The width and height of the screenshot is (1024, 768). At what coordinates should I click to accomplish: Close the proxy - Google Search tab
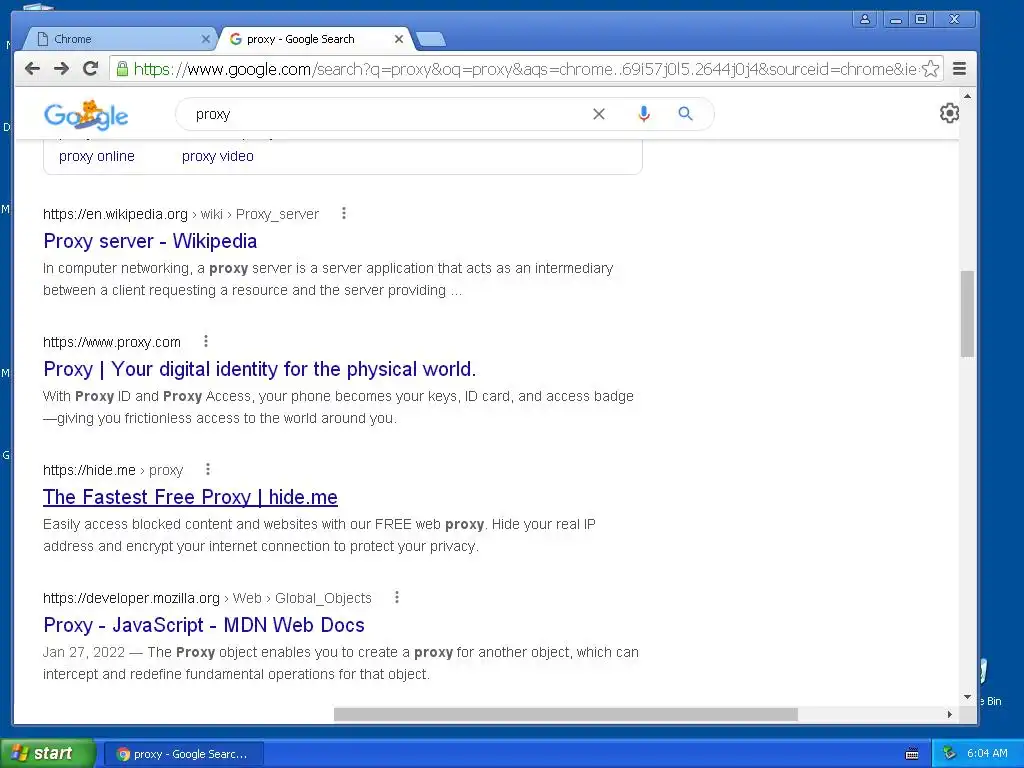[x=399, y=39]
